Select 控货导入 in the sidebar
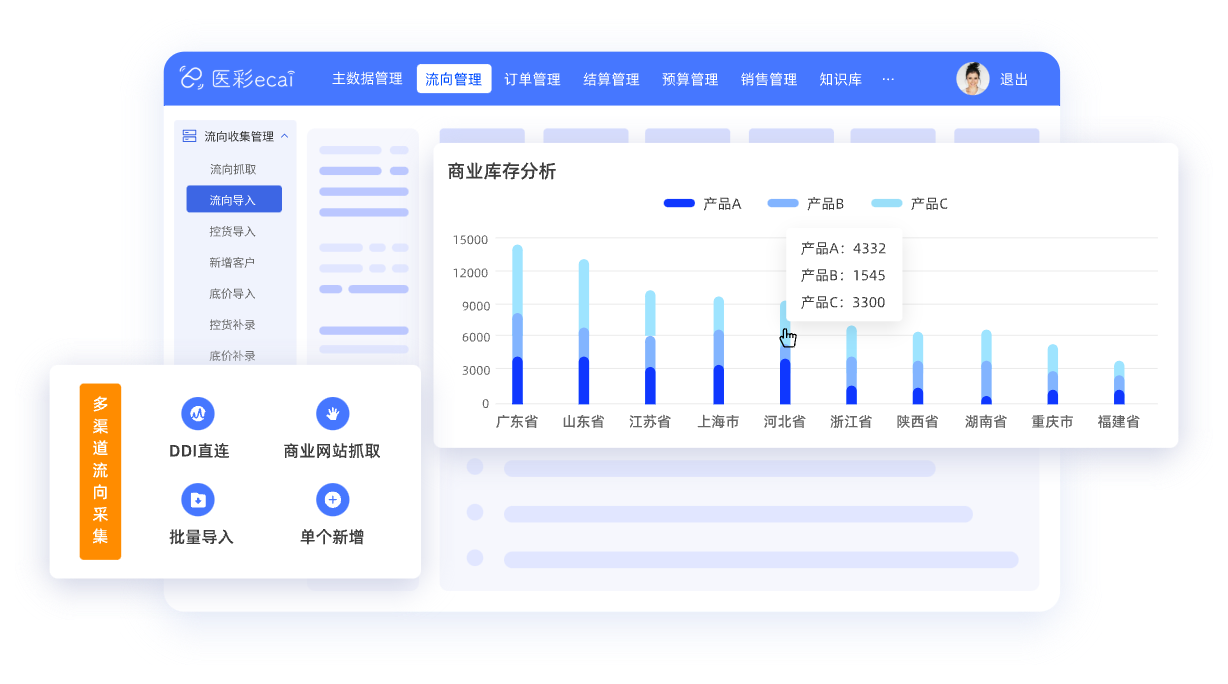The width and height of the screenshot is (1228, 684). (x=233, y=231)
